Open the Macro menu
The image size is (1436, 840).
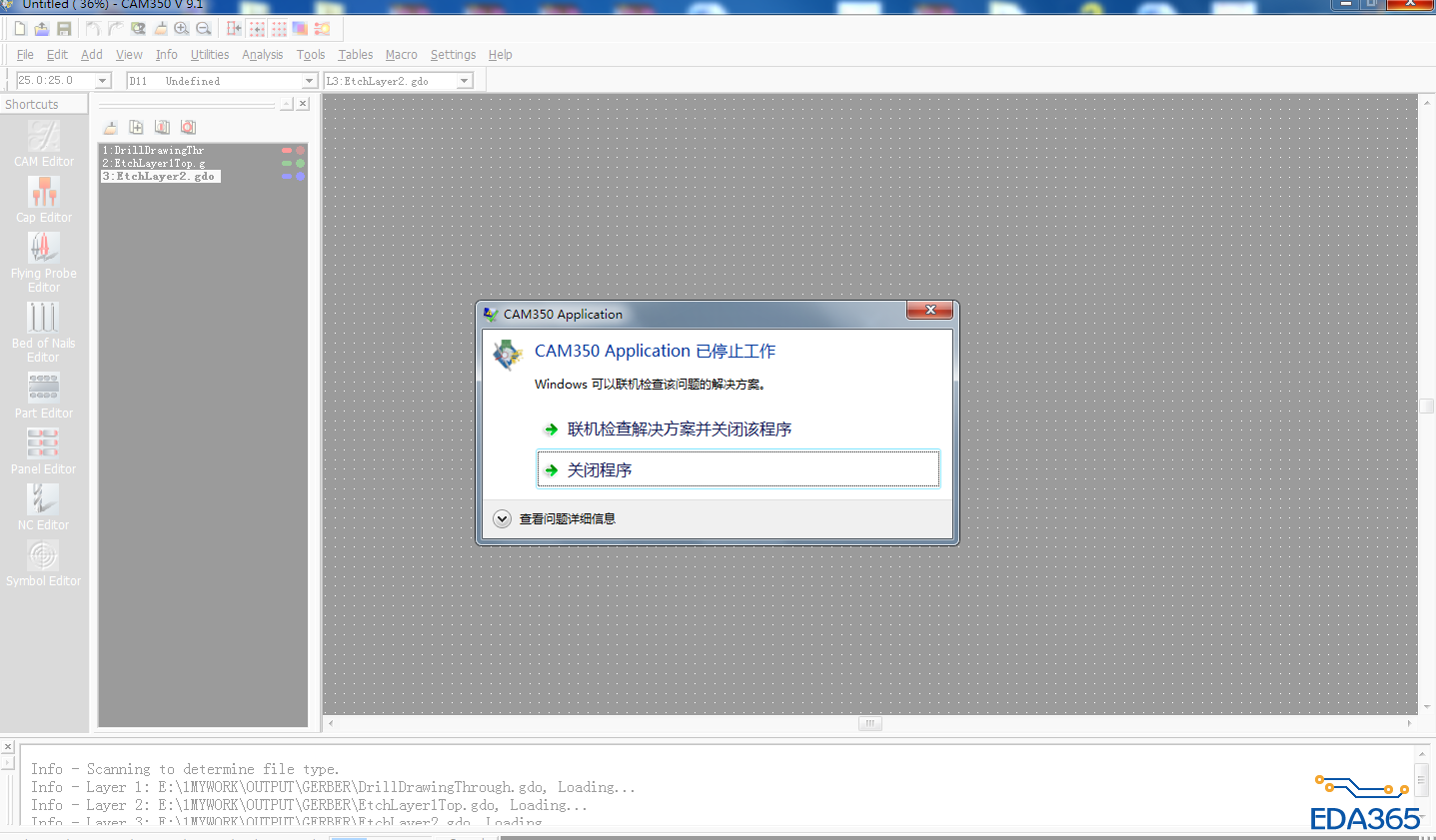click(402, 55)
